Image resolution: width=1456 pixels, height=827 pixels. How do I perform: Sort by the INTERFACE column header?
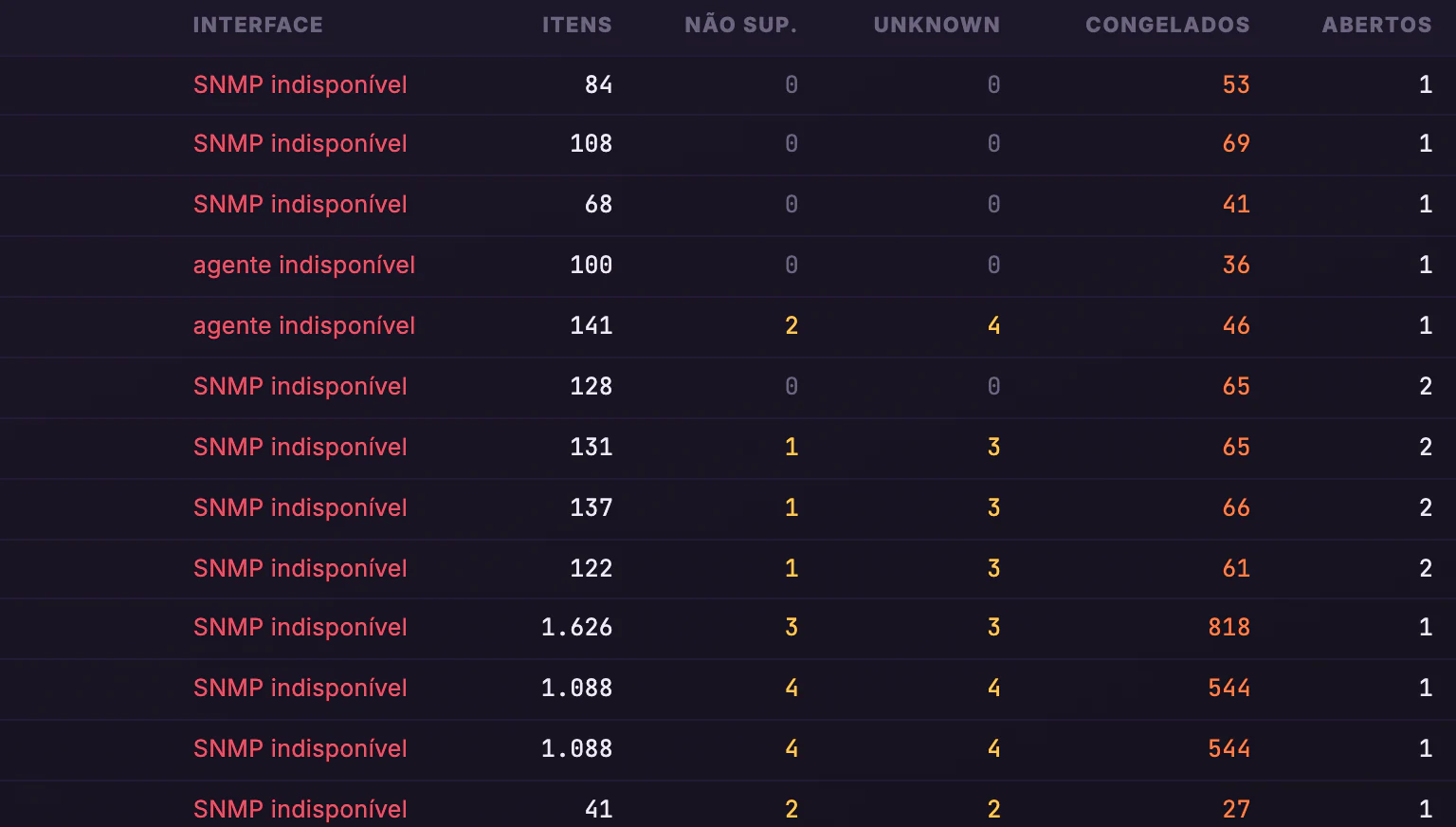point(258,25)
